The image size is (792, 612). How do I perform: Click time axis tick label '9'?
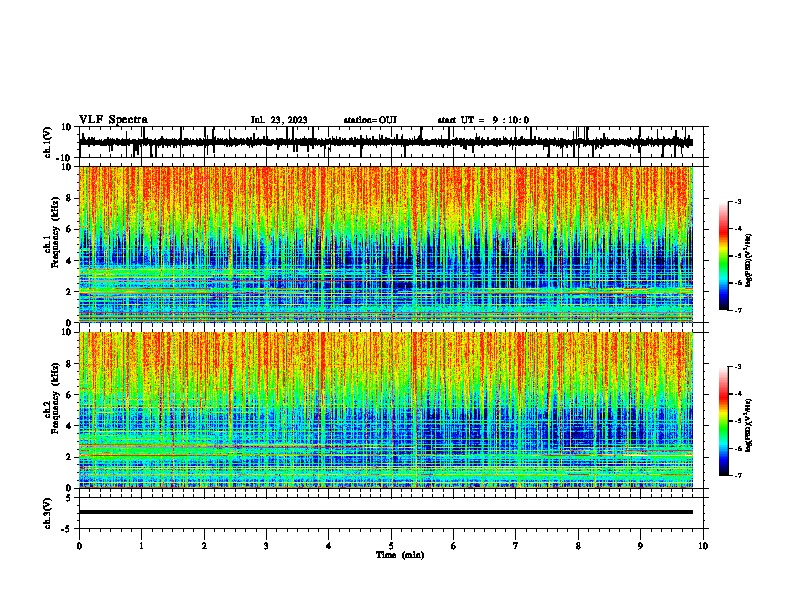[640, 546]
